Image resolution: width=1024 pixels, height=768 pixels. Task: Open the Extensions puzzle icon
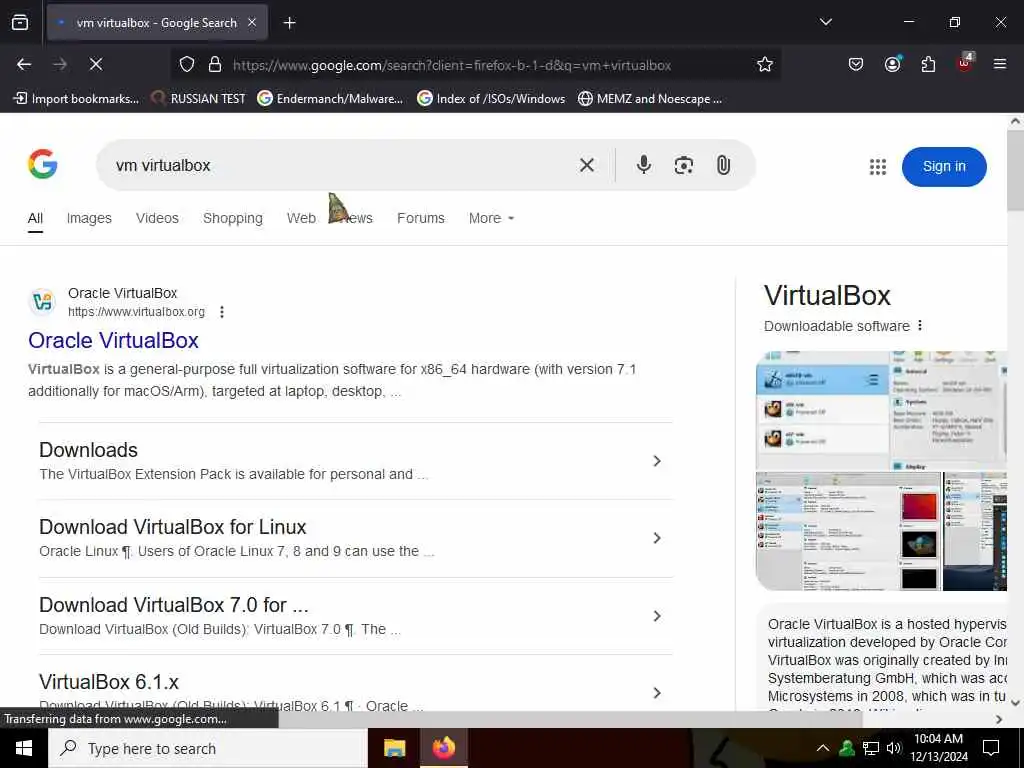[x=928, y=64]
